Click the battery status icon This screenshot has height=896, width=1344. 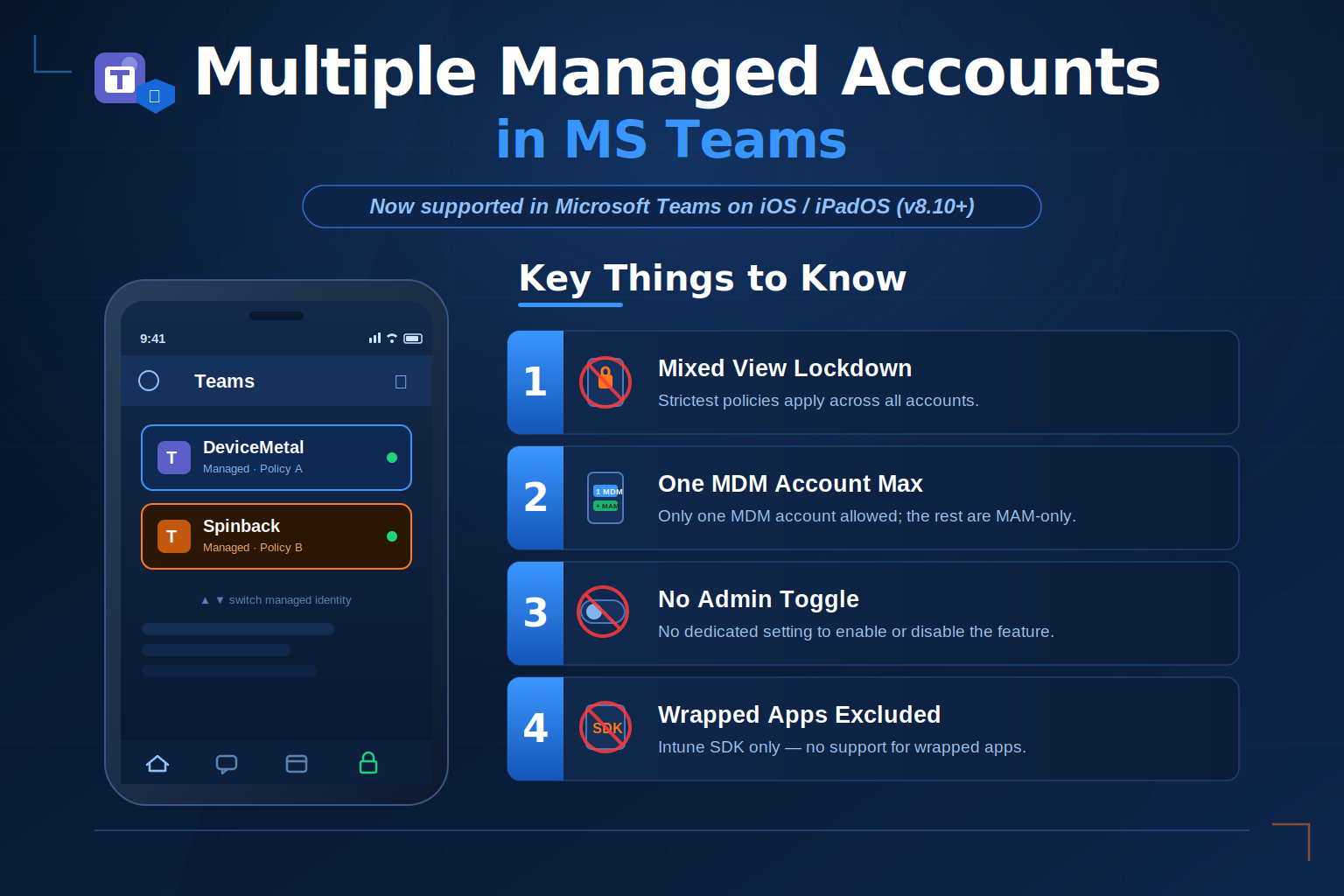413,339
